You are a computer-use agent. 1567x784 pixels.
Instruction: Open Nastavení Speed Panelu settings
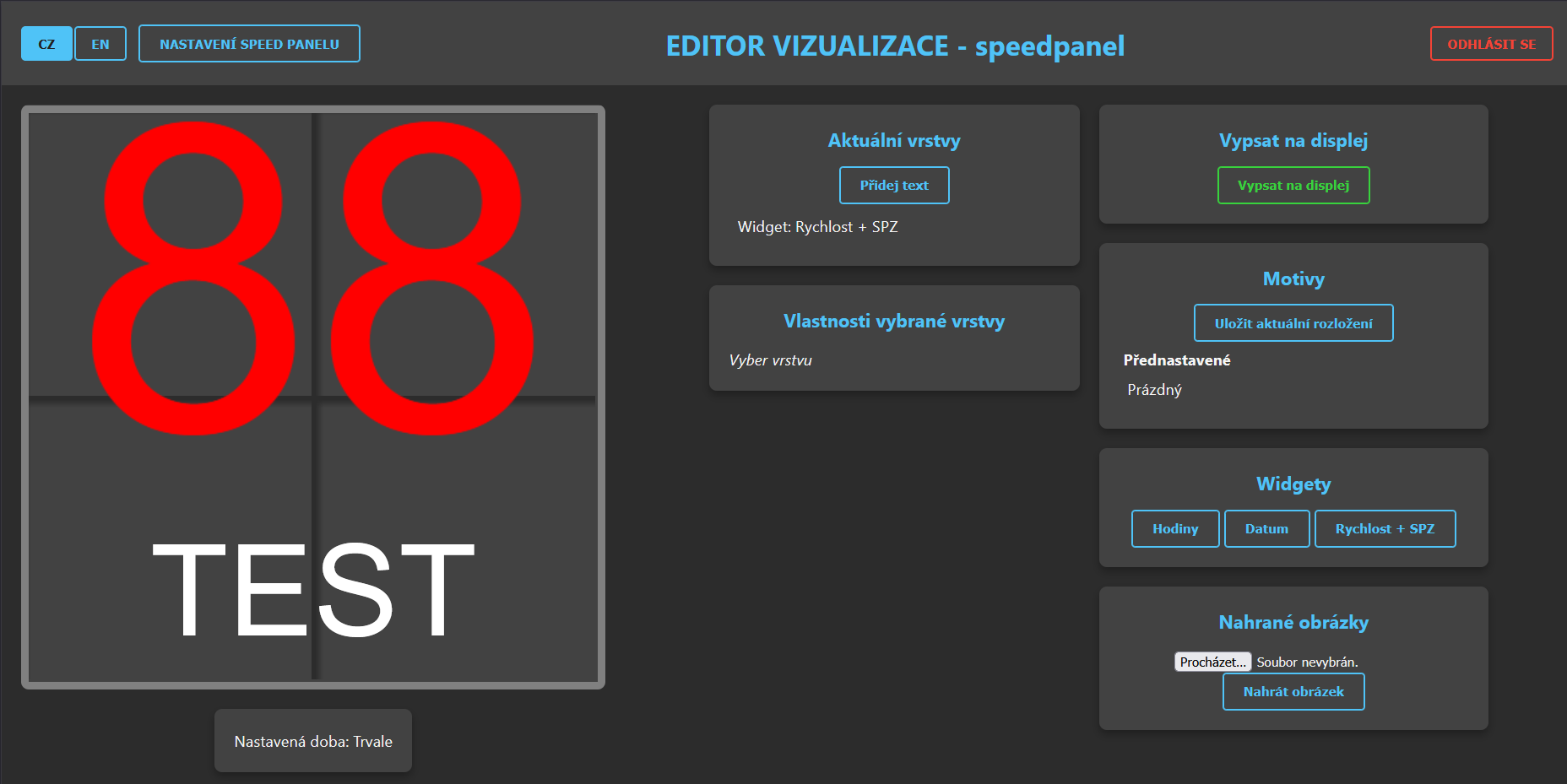249,44
